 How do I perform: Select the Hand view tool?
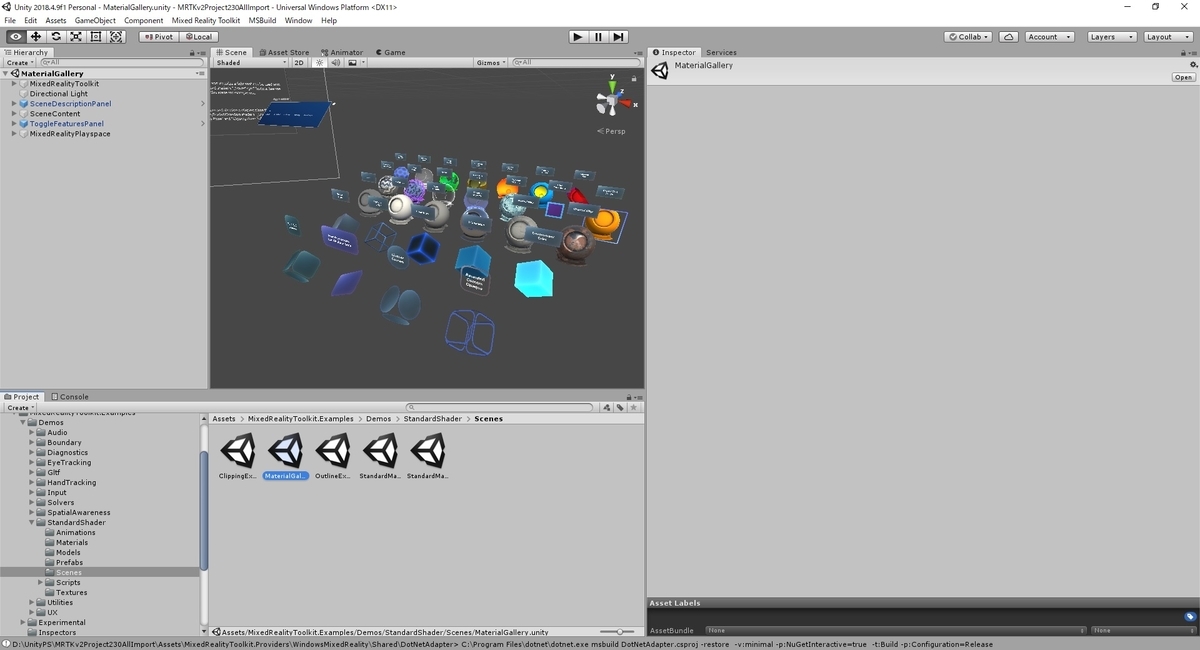point(16,36)
